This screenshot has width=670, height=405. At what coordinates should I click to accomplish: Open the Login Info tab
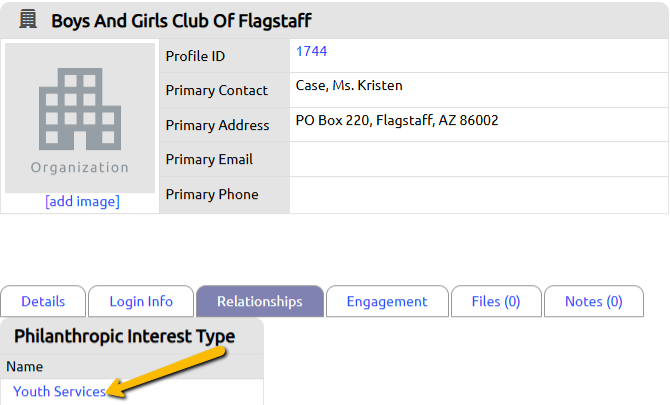tap(141, 301)
